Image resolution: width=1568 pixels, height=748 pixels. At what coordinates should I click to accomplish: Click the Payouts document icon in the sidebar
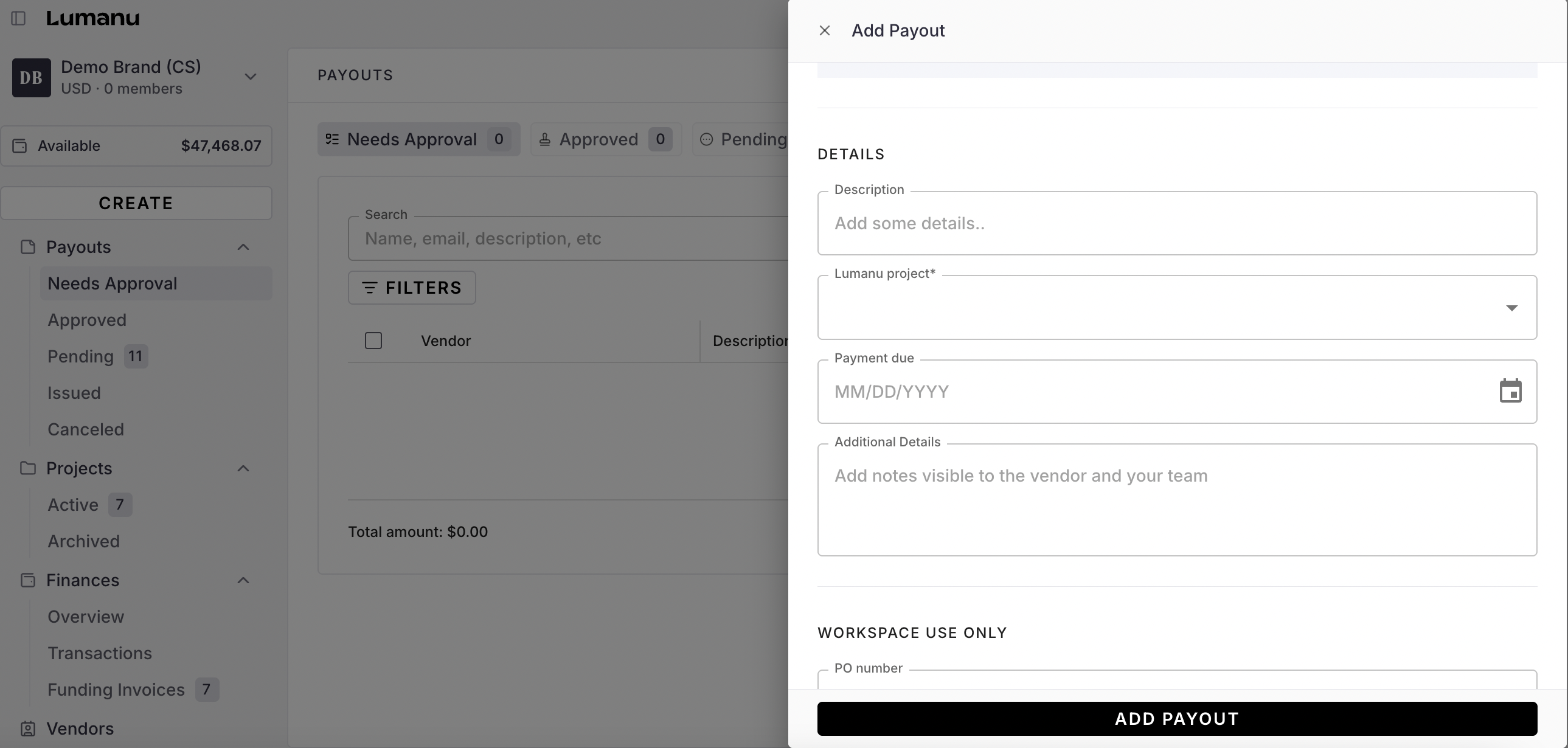tap(27, 247)
